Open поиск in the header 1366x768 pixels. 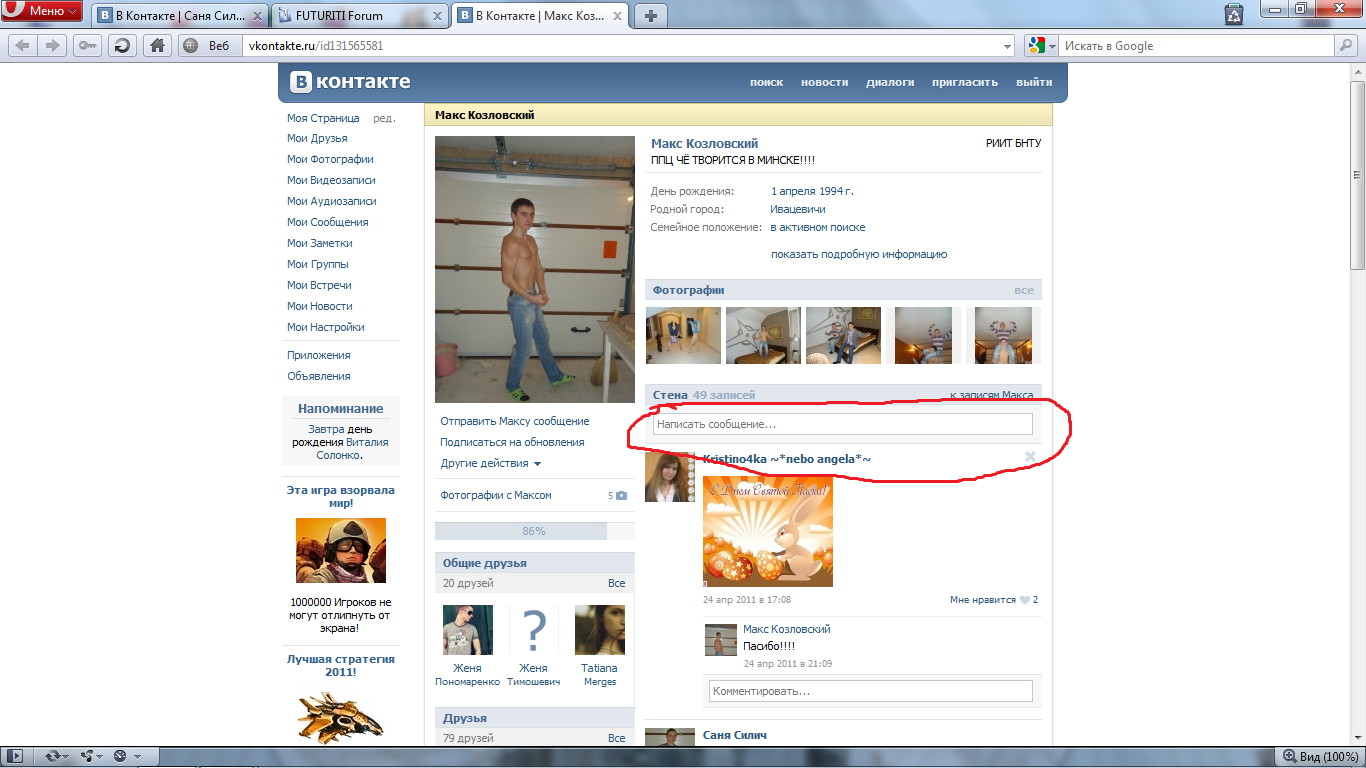(766, 83)
